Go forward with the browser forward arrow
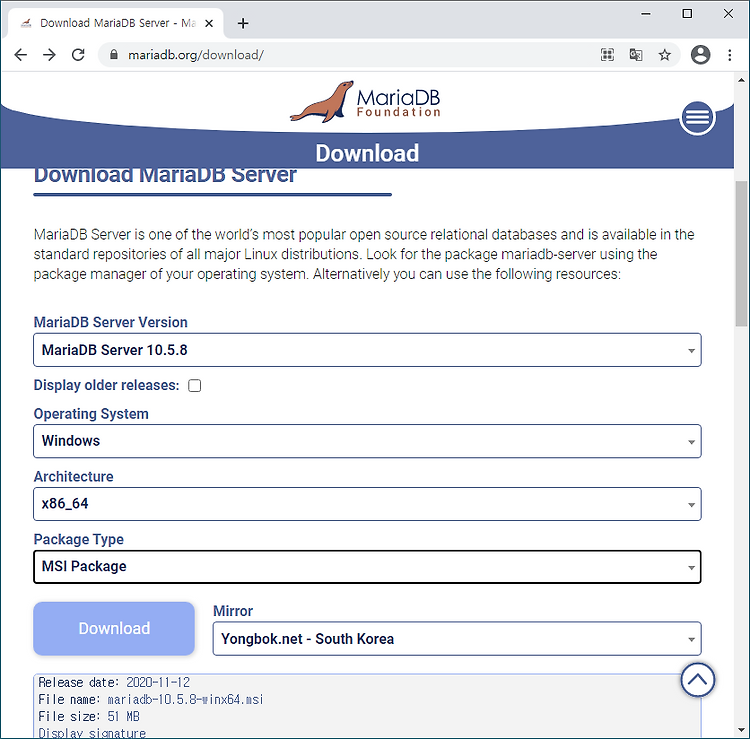The height and width of the screenshot is (739, 750). tap(49, 55)
